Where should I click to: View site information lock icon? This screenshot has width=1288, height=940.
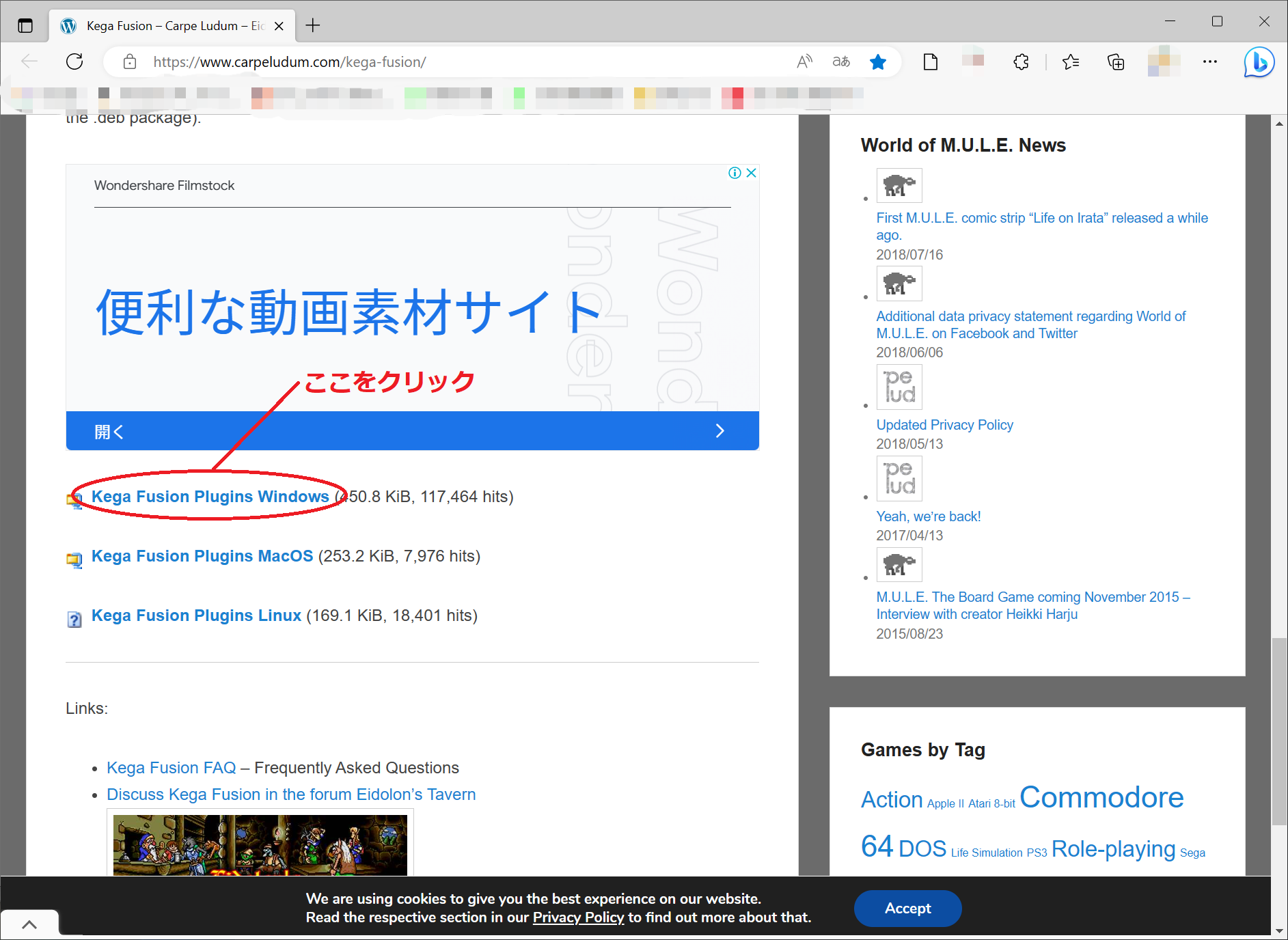pyautogui.click(x=130, y=62)
